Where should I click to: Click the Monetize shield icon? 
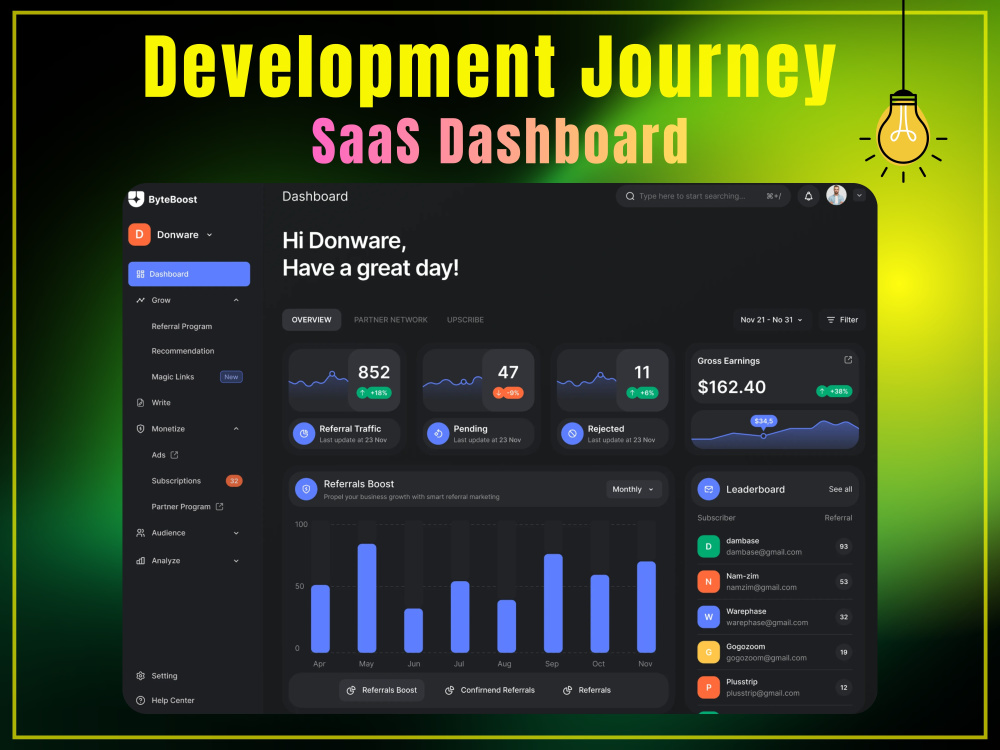pos(140,429)
